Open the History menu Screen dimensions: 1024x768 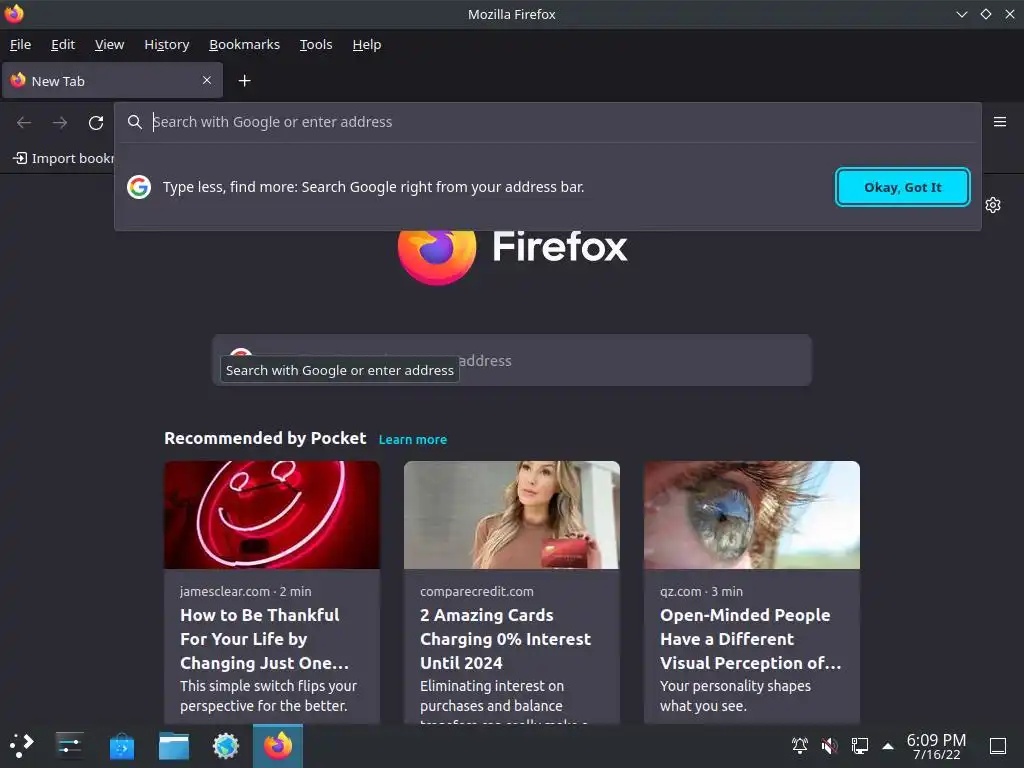(167, 44)
